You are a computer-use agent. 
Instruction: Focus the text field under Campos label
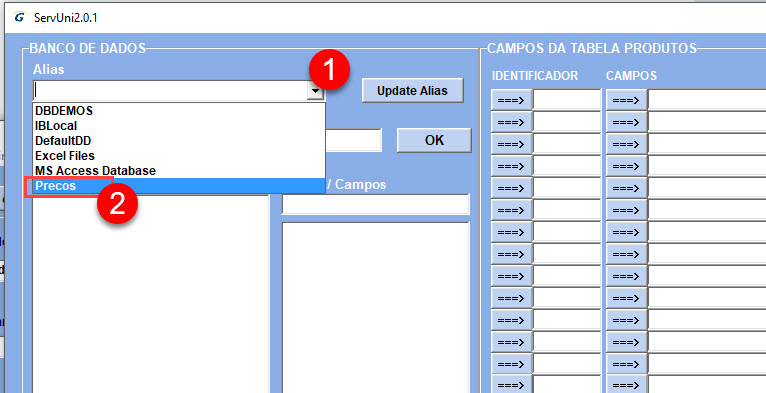375,204
